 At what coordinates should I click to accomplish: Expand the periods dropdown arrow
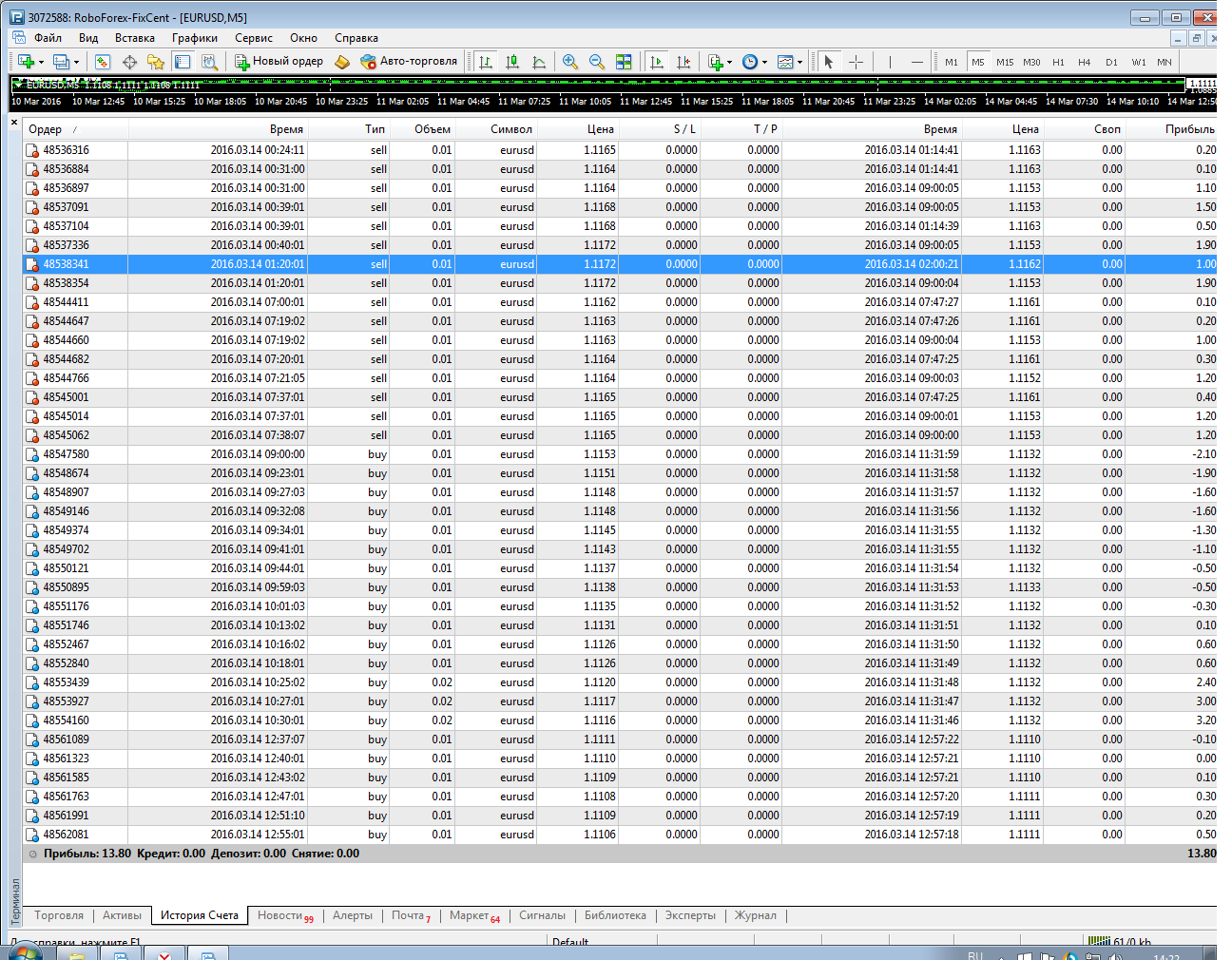pos(764,63)
